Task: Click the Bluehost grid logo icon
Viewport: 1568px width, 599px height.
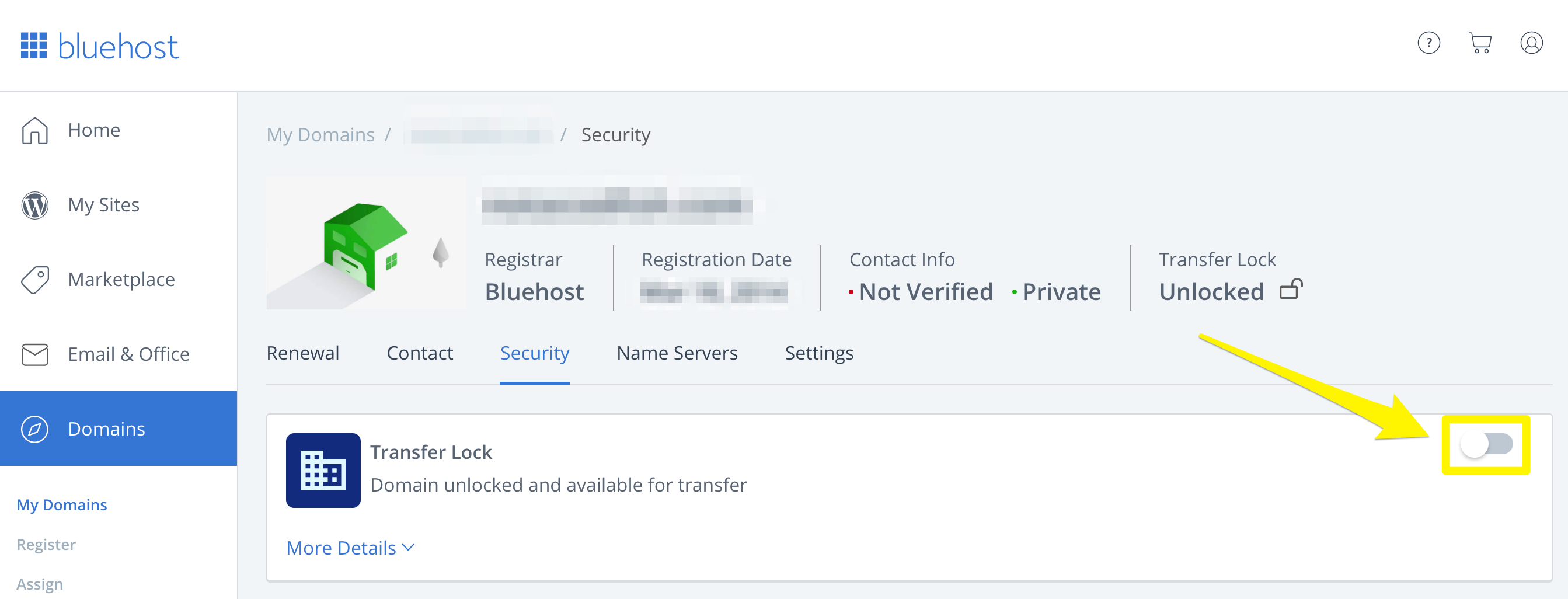Action: [x=33, y=46]
